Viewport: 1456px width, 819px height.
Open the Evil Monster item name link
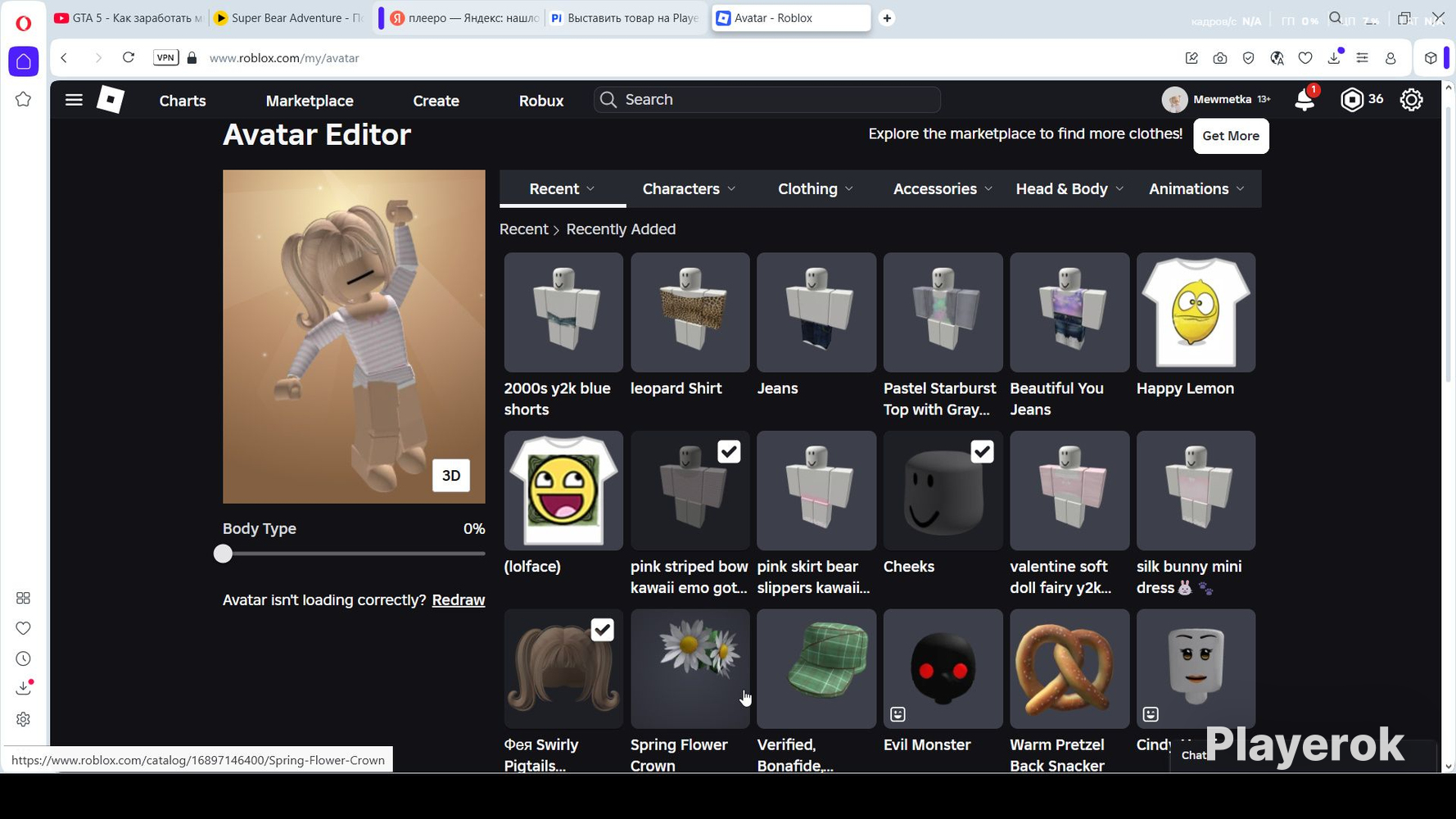(927, 745)
